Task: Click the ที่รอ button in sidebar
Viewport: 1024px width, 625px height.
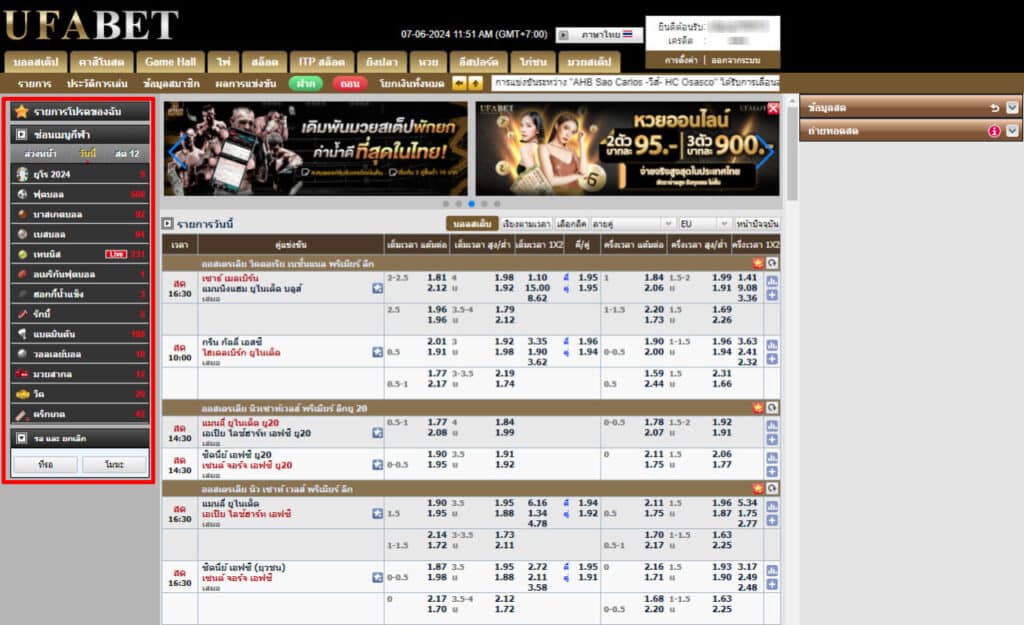Action: tap(46, 464)
